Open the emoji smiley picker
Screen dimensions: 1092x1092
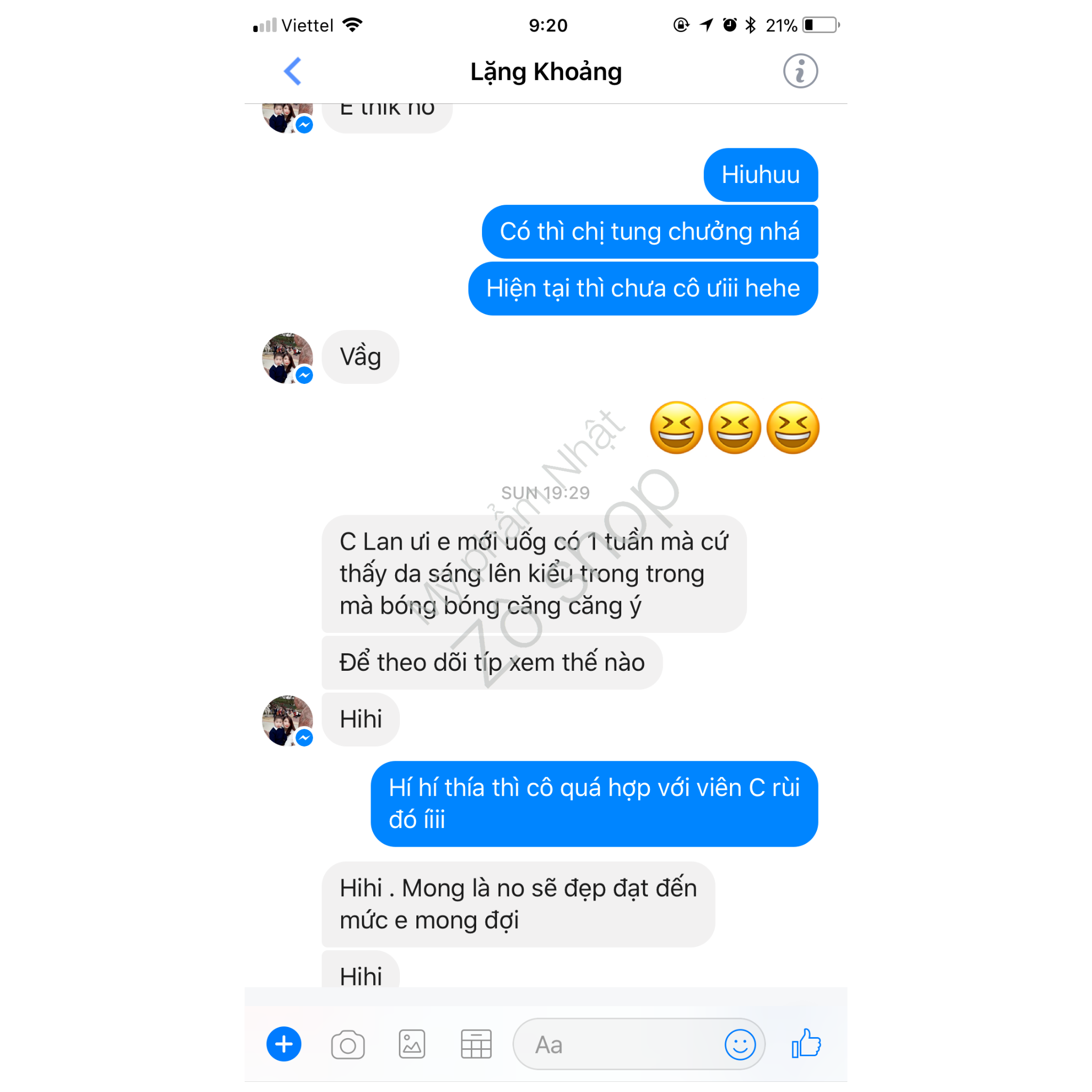coord(740,1045)
